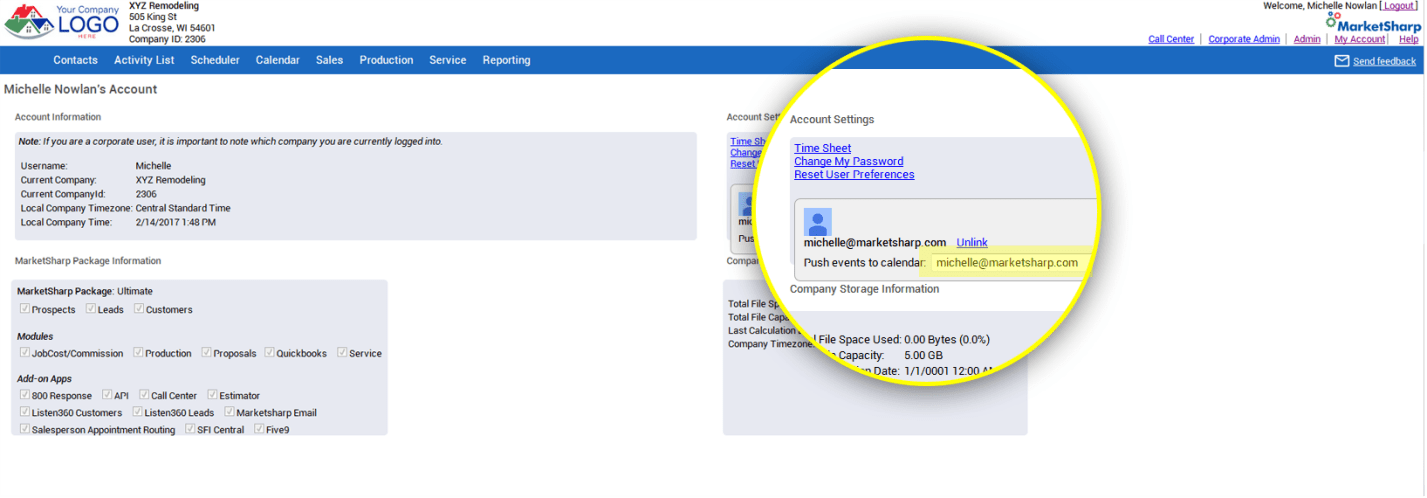
Task: Click the Change My Password link
Action: point(849,161)
